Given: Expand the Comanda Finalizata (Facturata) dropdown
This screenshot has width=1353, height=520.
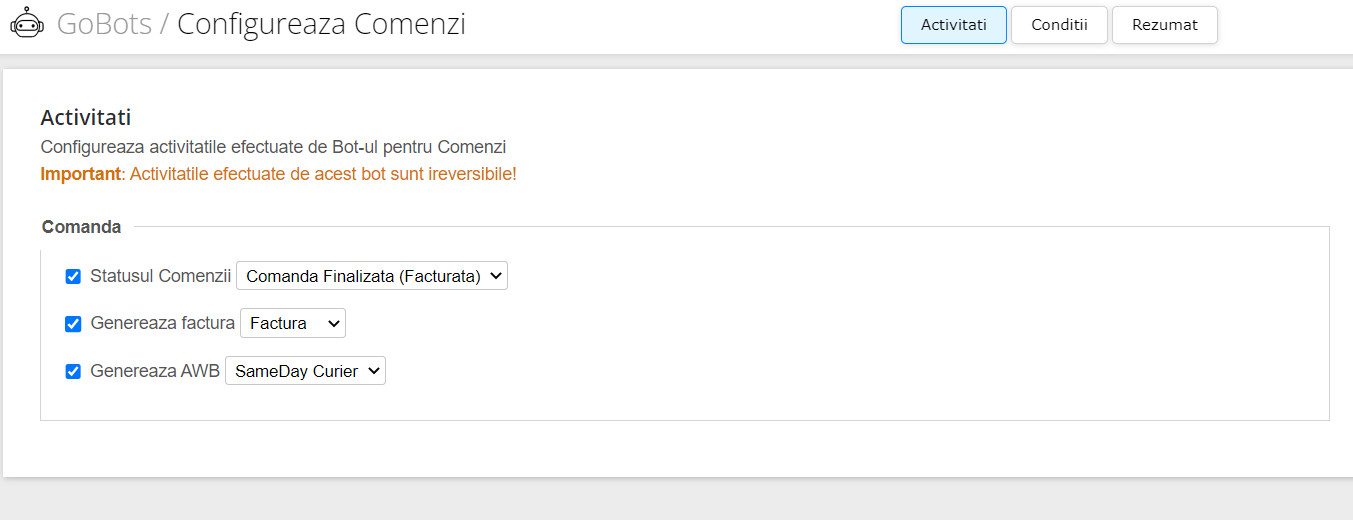Looking at the screenshot, I should 372,276.
